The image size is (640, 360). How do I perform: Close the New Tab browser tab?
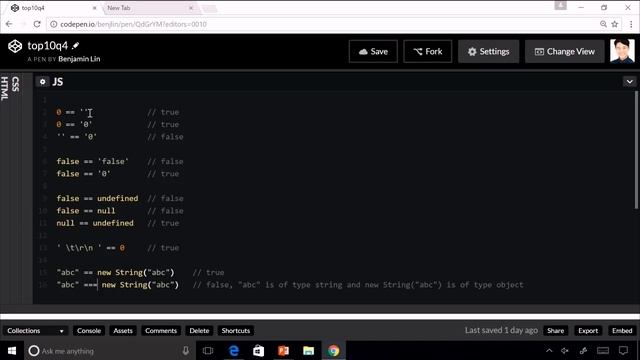point(191,8)
